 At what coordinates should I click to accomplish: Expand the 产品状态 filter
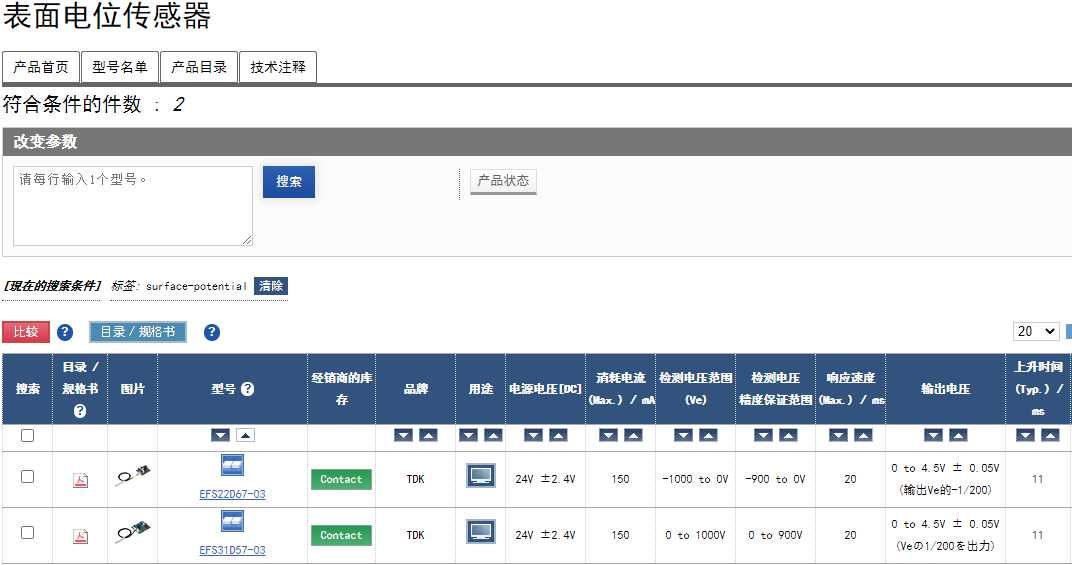503,181
